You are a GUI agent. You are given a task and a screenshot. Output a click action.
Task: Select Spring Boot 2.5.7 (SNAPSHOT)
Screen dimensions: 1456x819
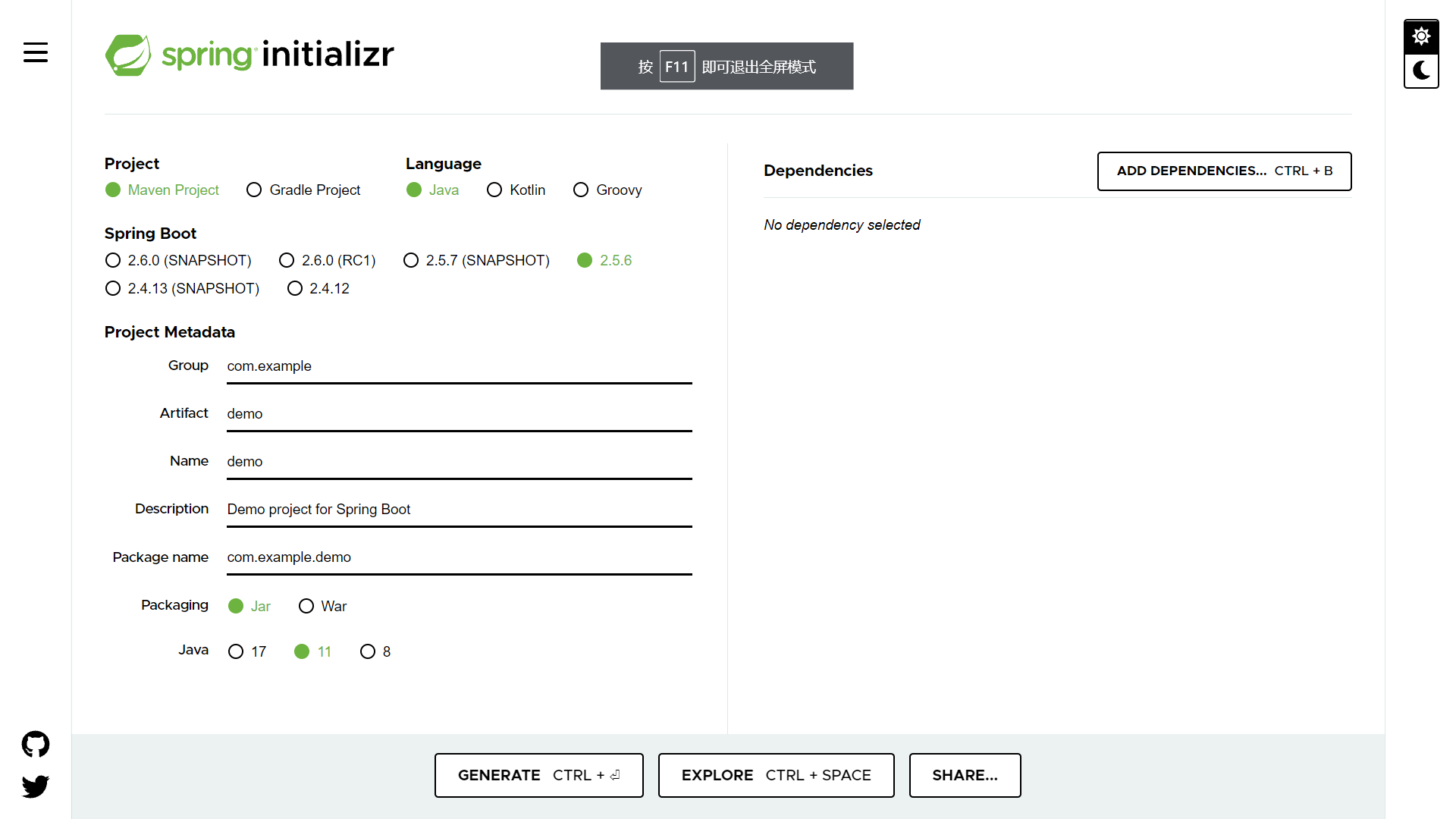click(476, 260)
